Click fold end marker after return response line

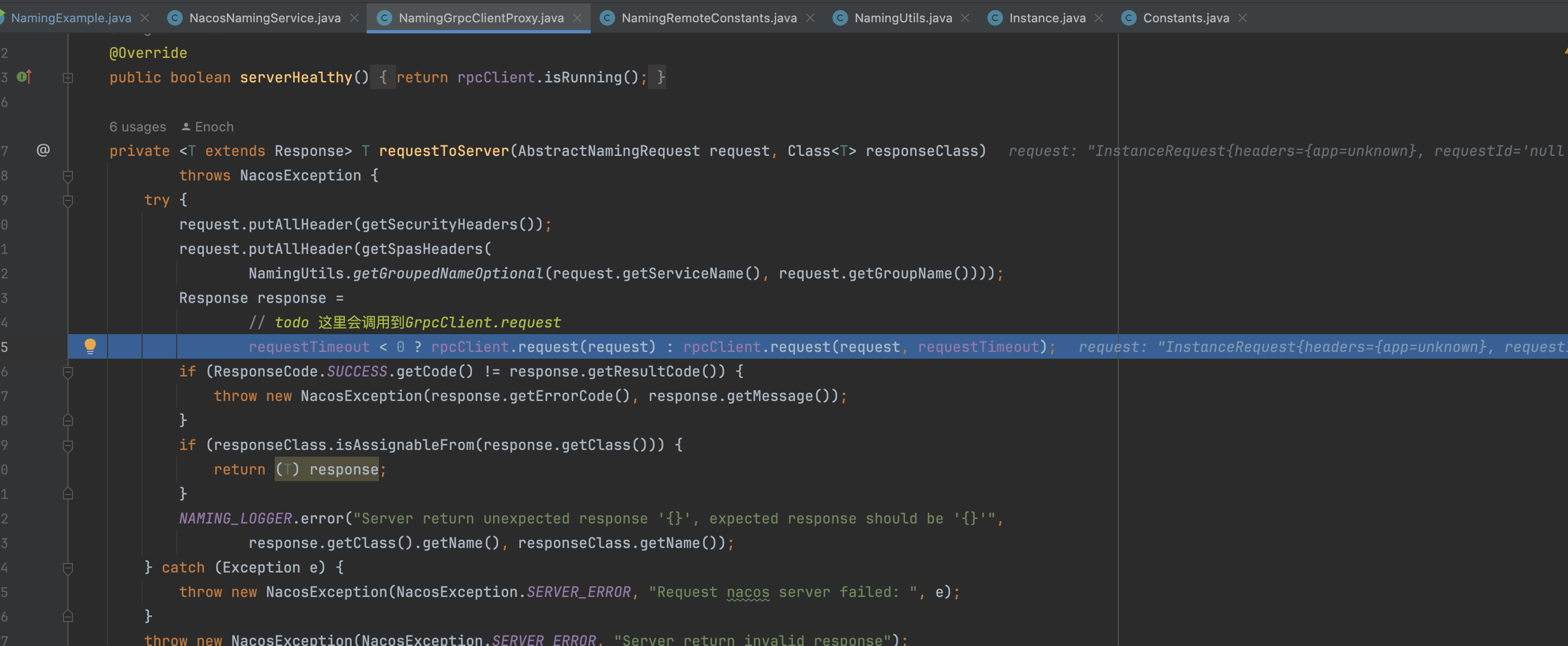[x=68, y=494]
